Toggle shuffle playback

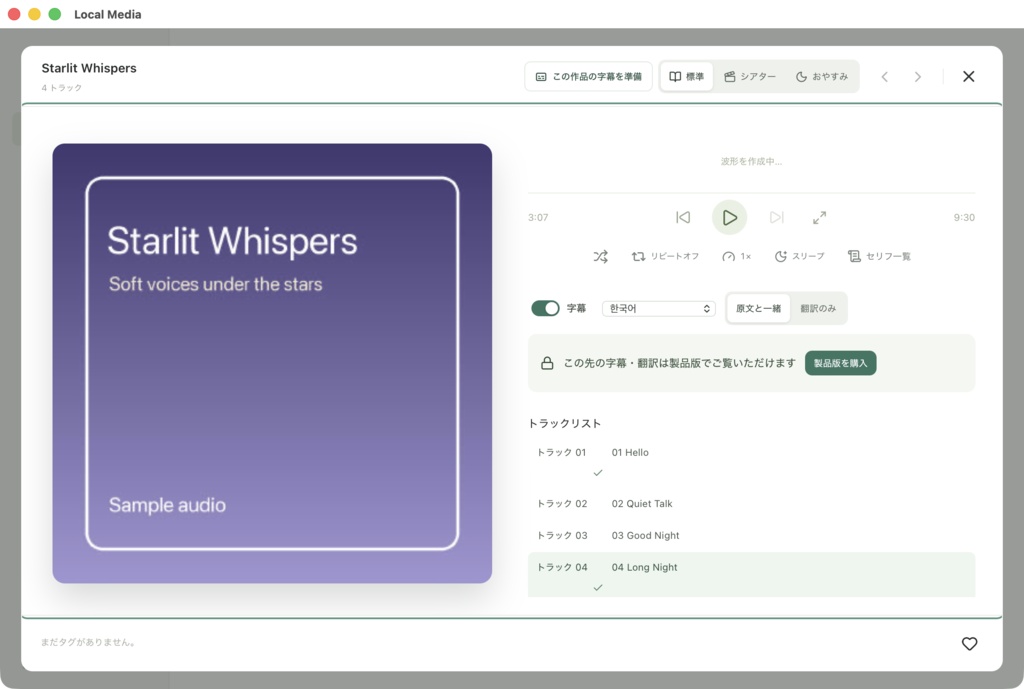pyautogui.click(x=601, y=257)
